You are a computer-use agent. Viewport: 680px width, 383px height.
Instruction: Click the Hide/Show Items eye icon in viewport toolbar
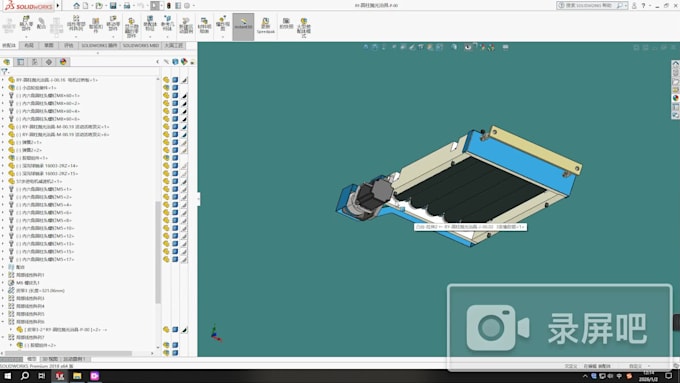click(468, 47)
